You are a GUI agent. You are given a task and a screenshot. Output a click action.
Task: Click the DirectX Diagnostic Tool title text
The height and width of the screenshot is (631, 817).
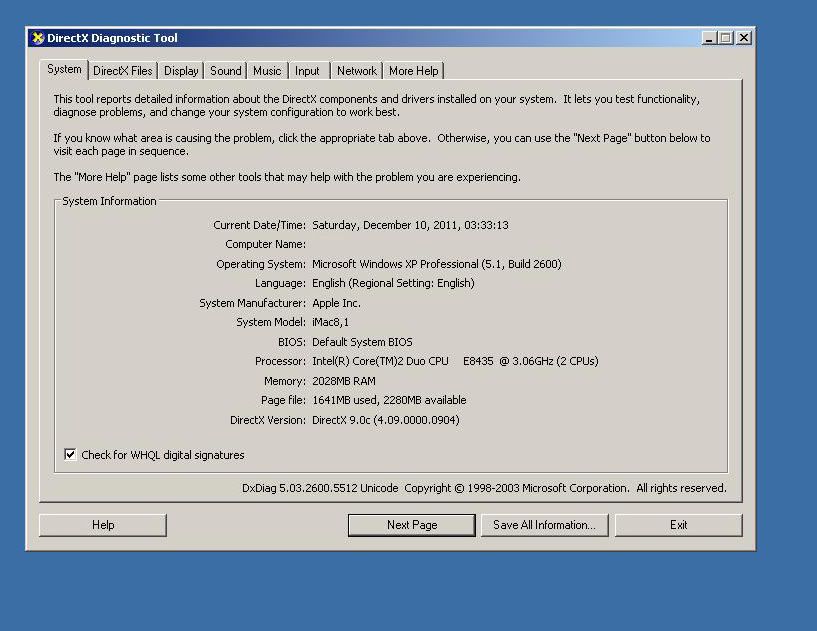(x=112, y=38)
